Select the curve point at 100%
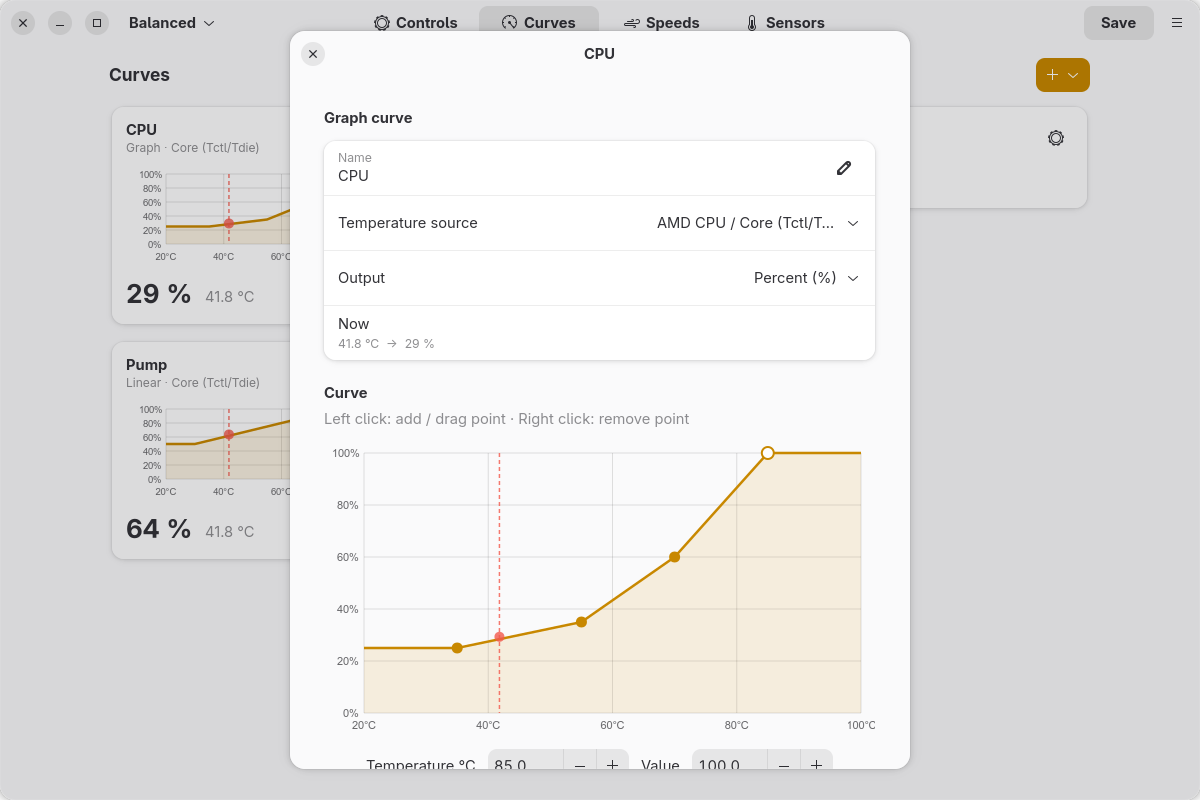Viewport: 1200px width, 800px height. pyautogui.click(x=768, y=453)
